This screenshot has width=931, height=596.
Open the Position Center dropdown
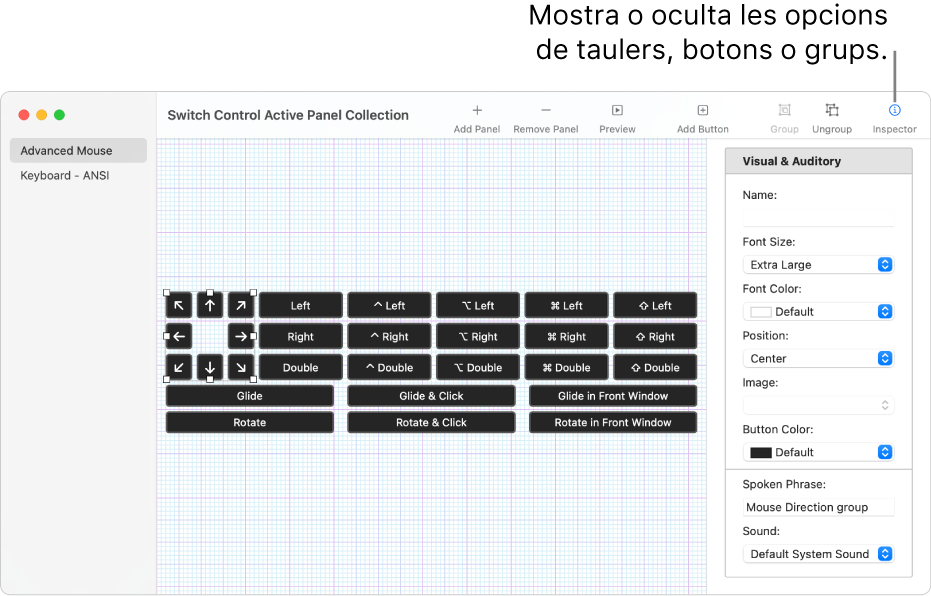pos(818,359)
